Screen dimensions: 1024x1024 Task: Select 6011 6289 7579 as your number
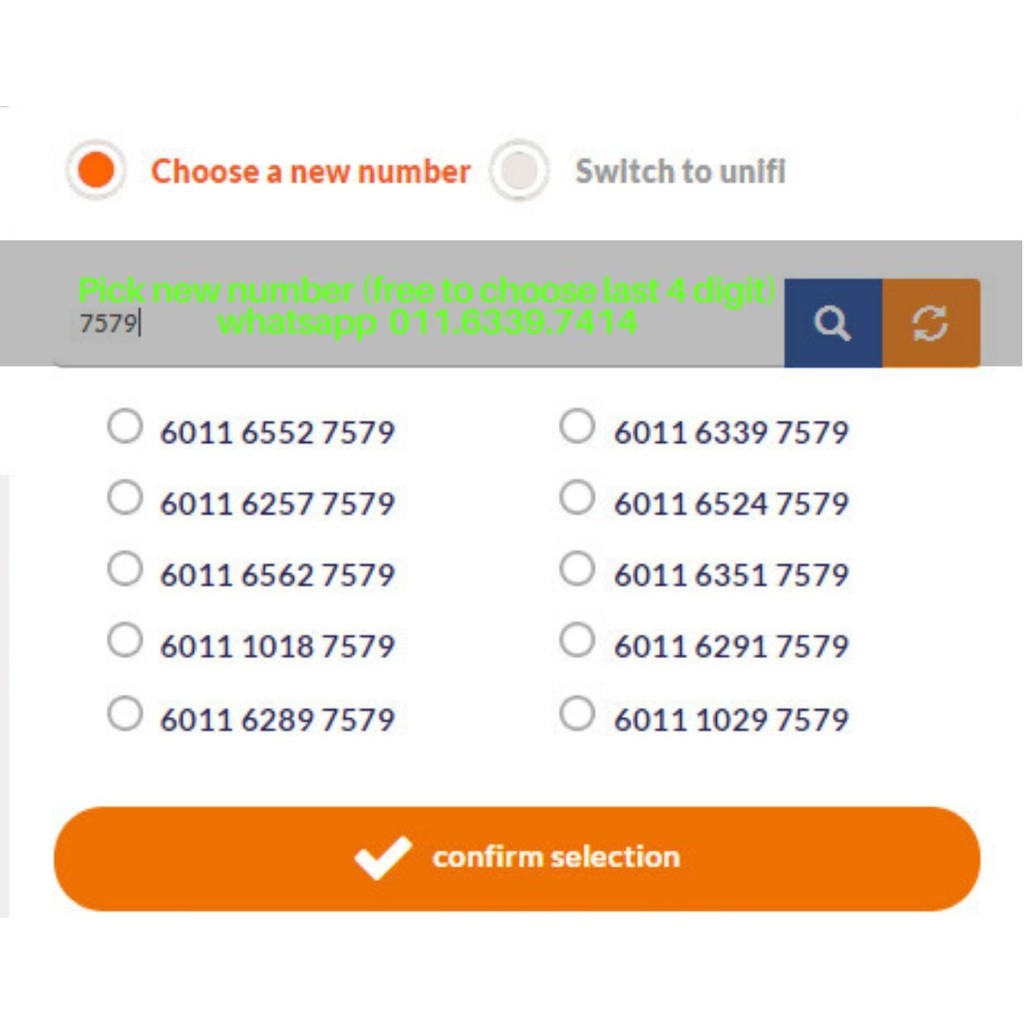click(x=124, y=712)
